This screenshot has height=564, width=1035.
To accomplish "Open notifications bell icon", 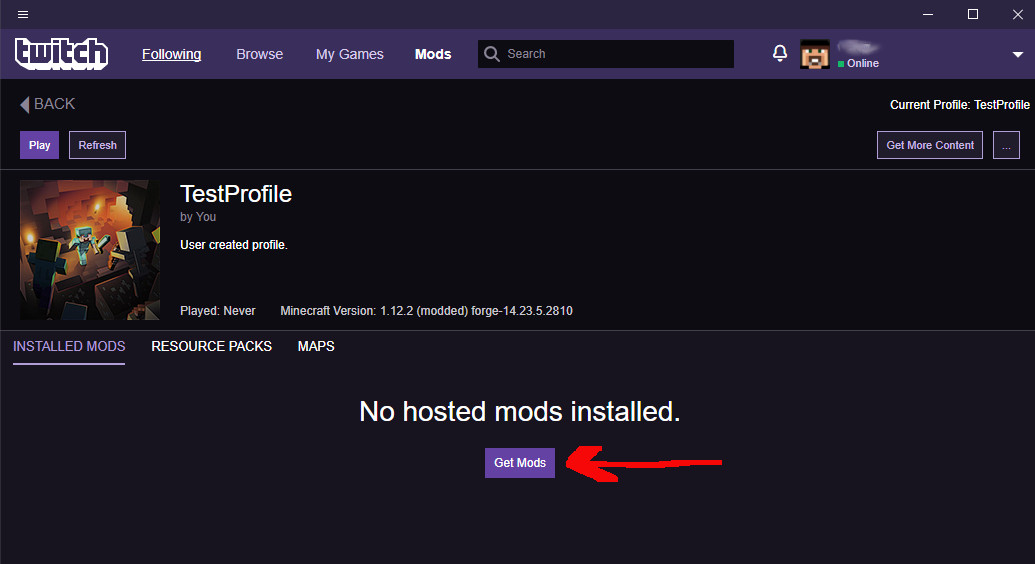I will click(780, 53).
